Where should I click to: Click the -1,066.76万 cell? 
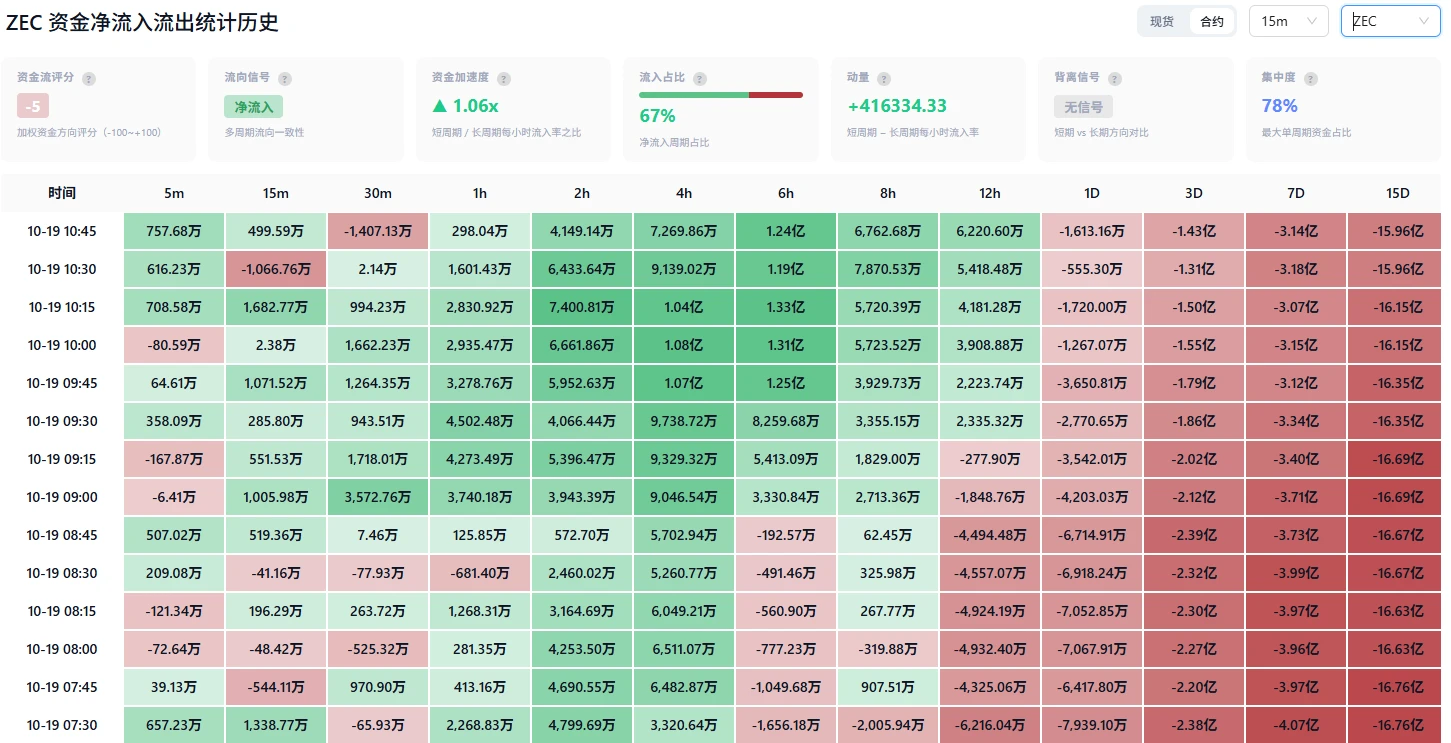click(x=276, y=269)
